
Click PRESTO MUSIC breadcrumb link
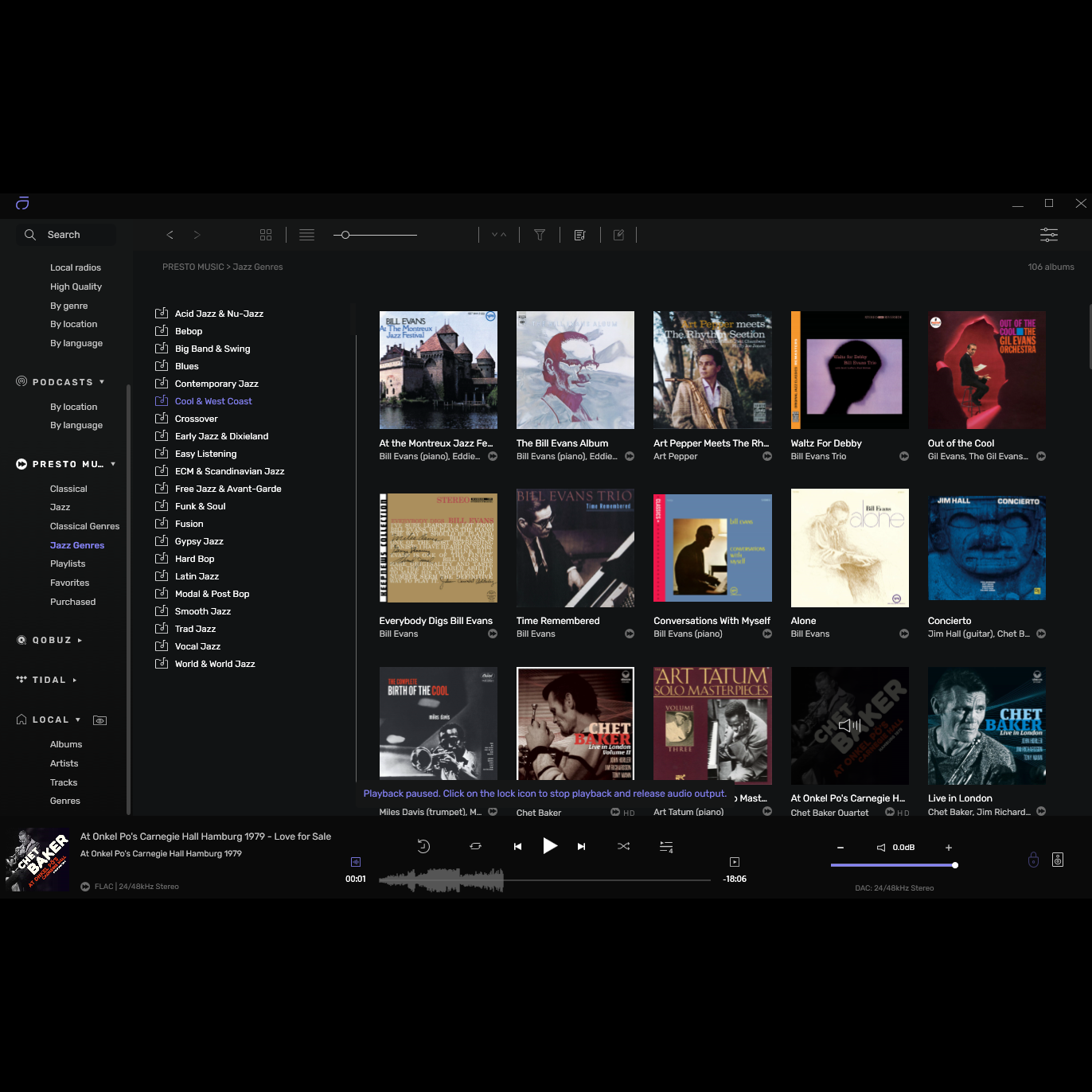[x=193, y=267]
